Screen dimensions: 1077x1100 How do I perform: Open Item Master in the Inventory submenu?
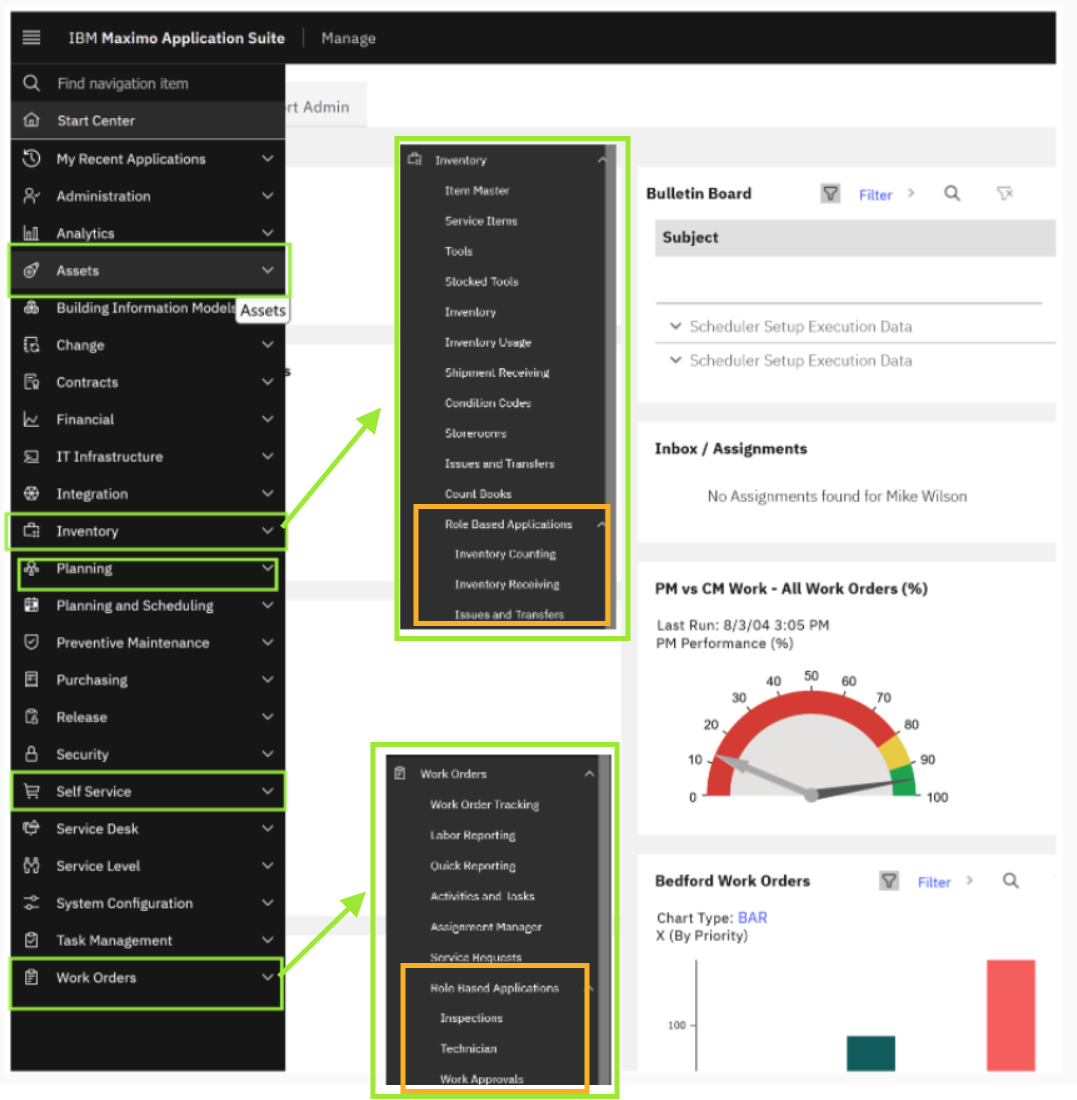tap(477, 191)
